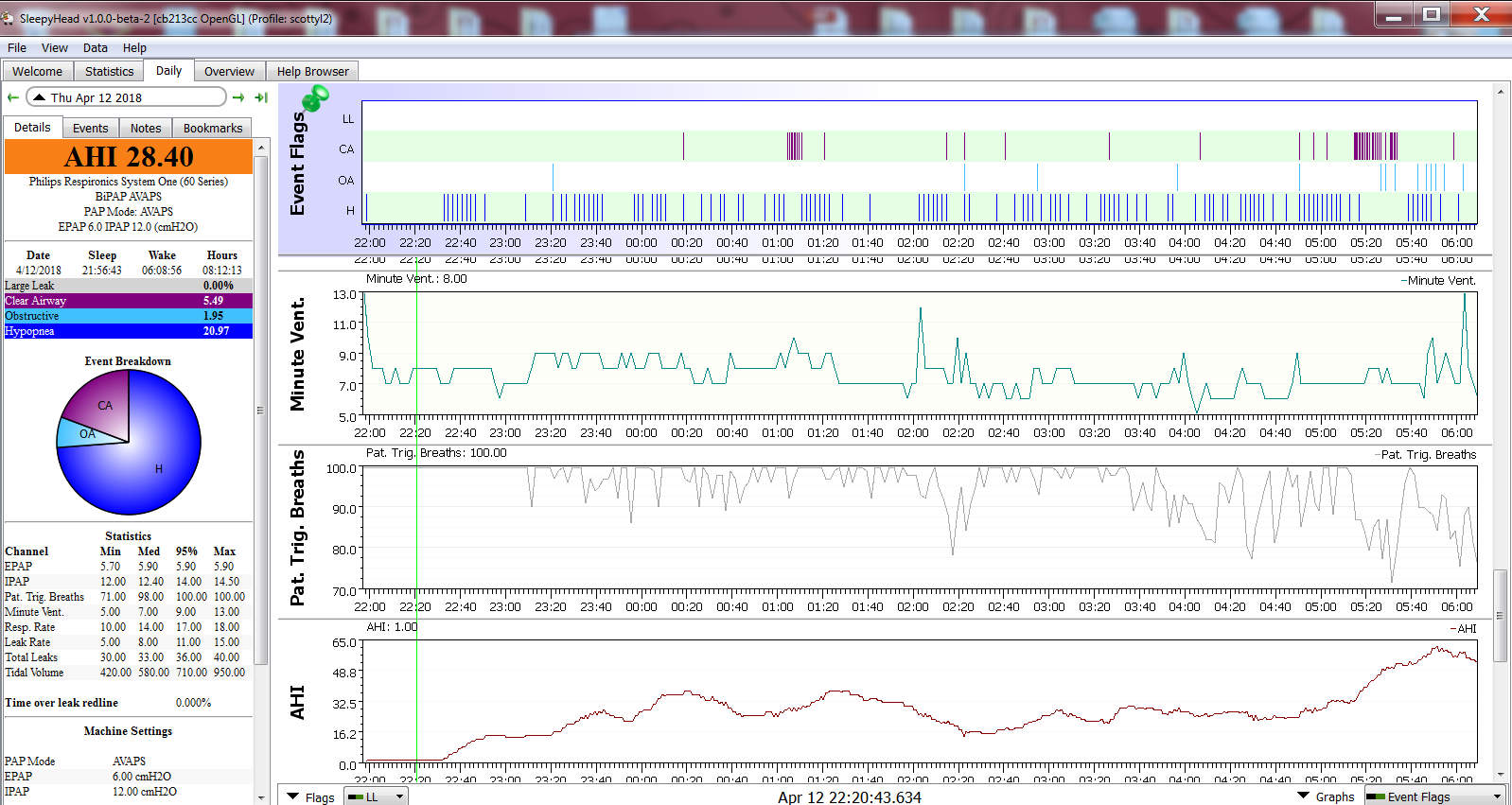Click the AHI graph vertical title

coord(297,703)
